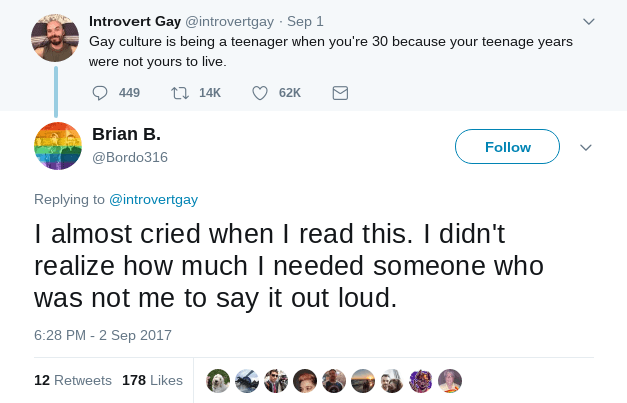Open Introvert Gay's profile picture
Viewport: 627px width, 403px height.
[55, 38]
